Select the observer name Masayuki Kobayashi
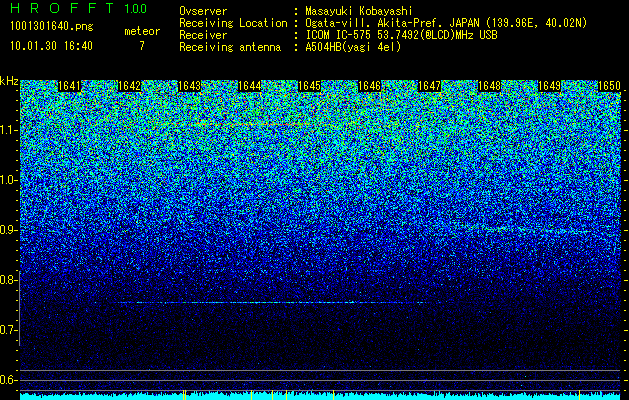This screenshot has height=400, width=629. [x=359, y=11]
